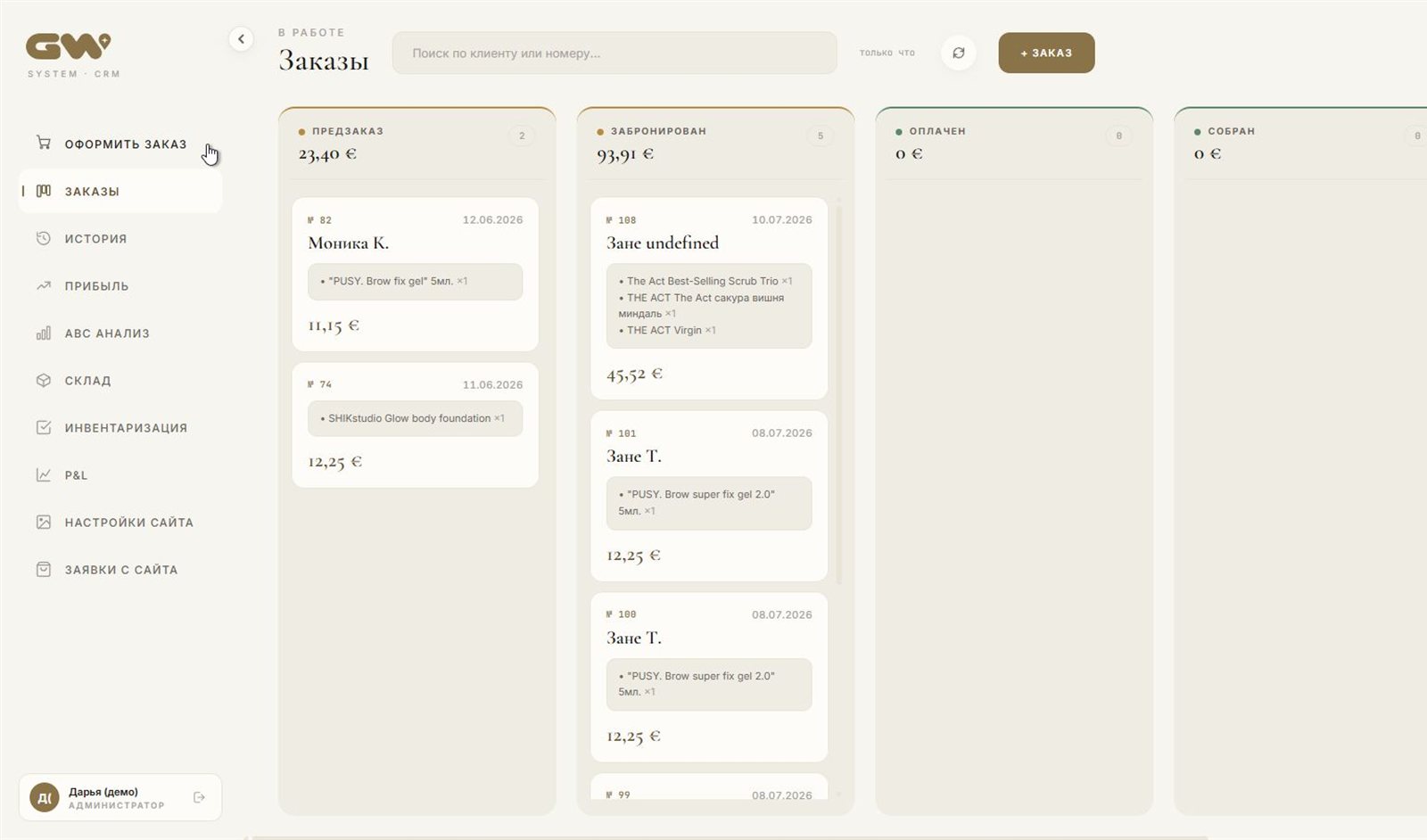This screenshot has width=1427, height=840.
Task: Click the line chart icon for P&L
Action: pyautogui.click(x=43, y=474)
